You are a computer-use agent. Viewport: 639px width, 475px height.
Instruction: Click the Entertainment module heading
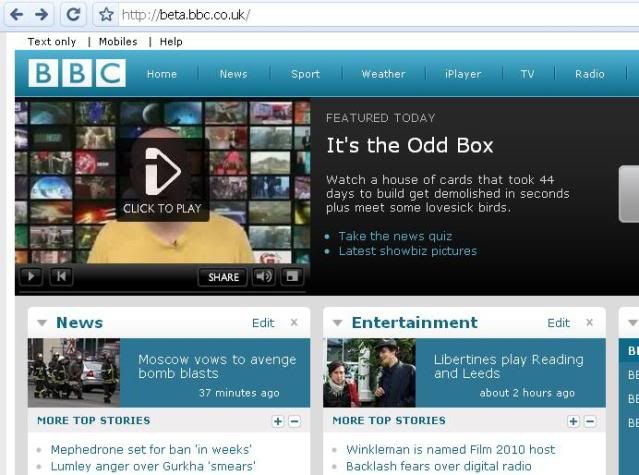coord(414,323)
